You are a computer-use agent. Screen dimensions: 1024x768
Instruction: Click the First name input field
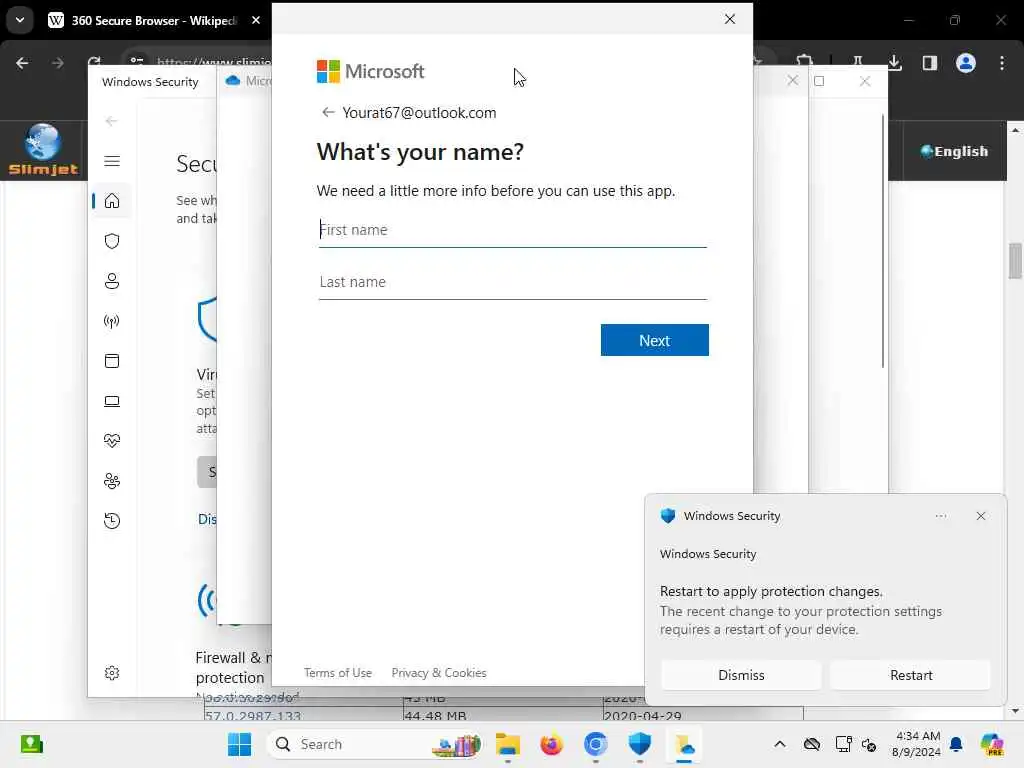coord(512,230)
